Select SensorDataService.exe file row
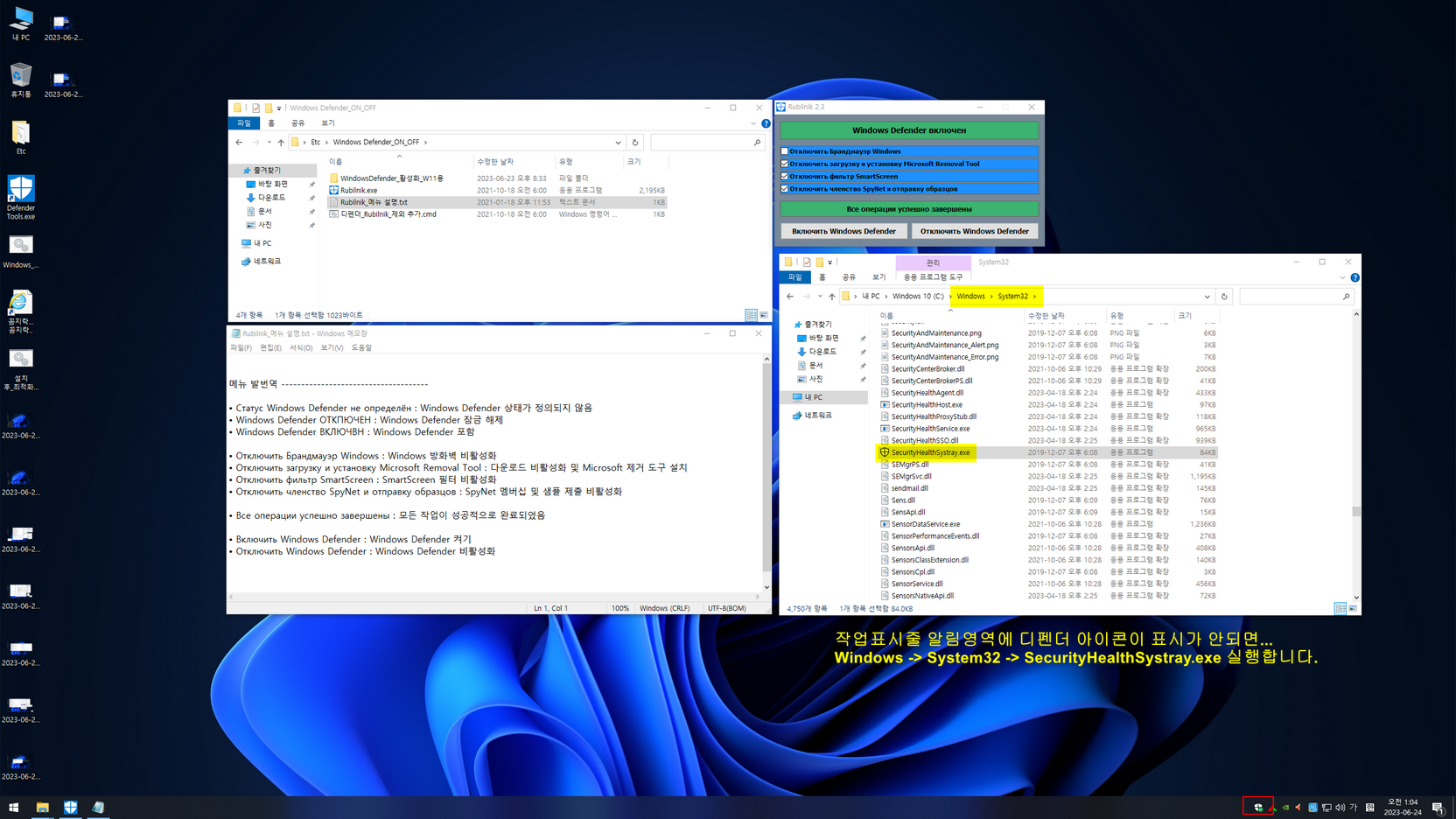Image resolution: width=1456 pixels, height=819 pixels. 1048,524
